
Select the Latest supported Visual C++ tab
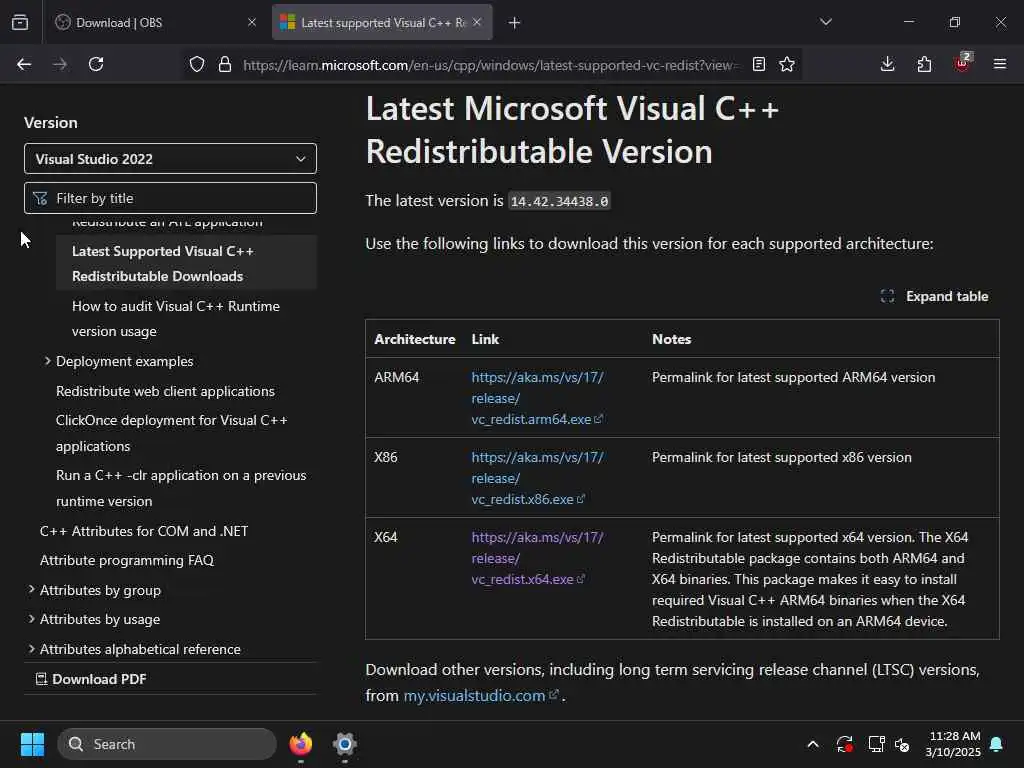click(382, 22)
